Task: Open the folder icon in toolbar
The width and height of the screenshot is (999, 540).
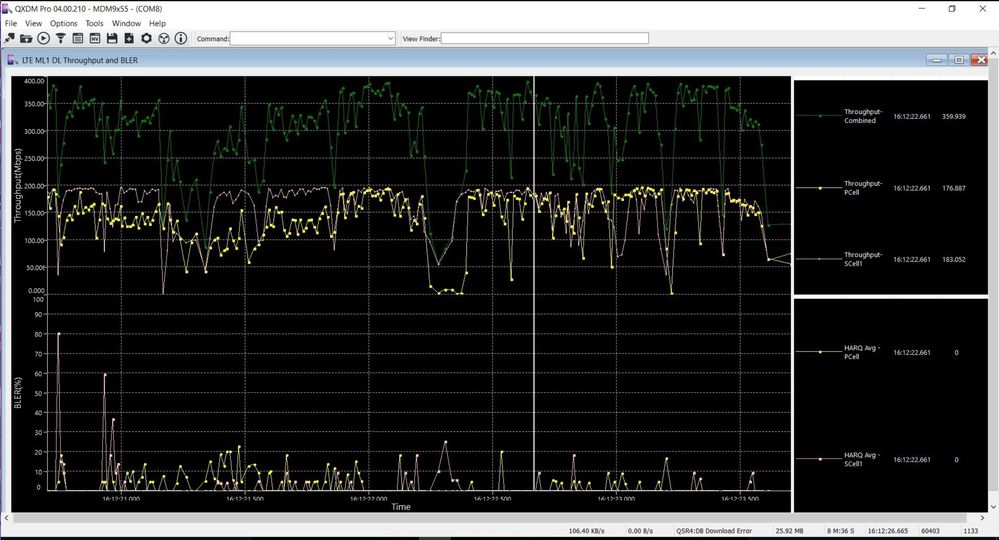Action: pyautogui.click(x=26, y=39)
